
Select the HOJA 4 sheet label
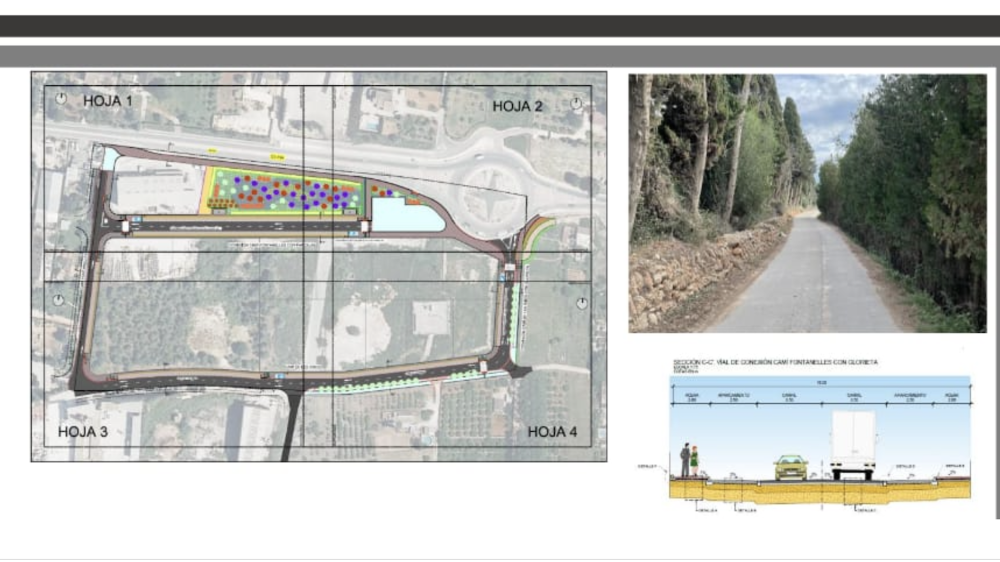[x=552, y=431]
